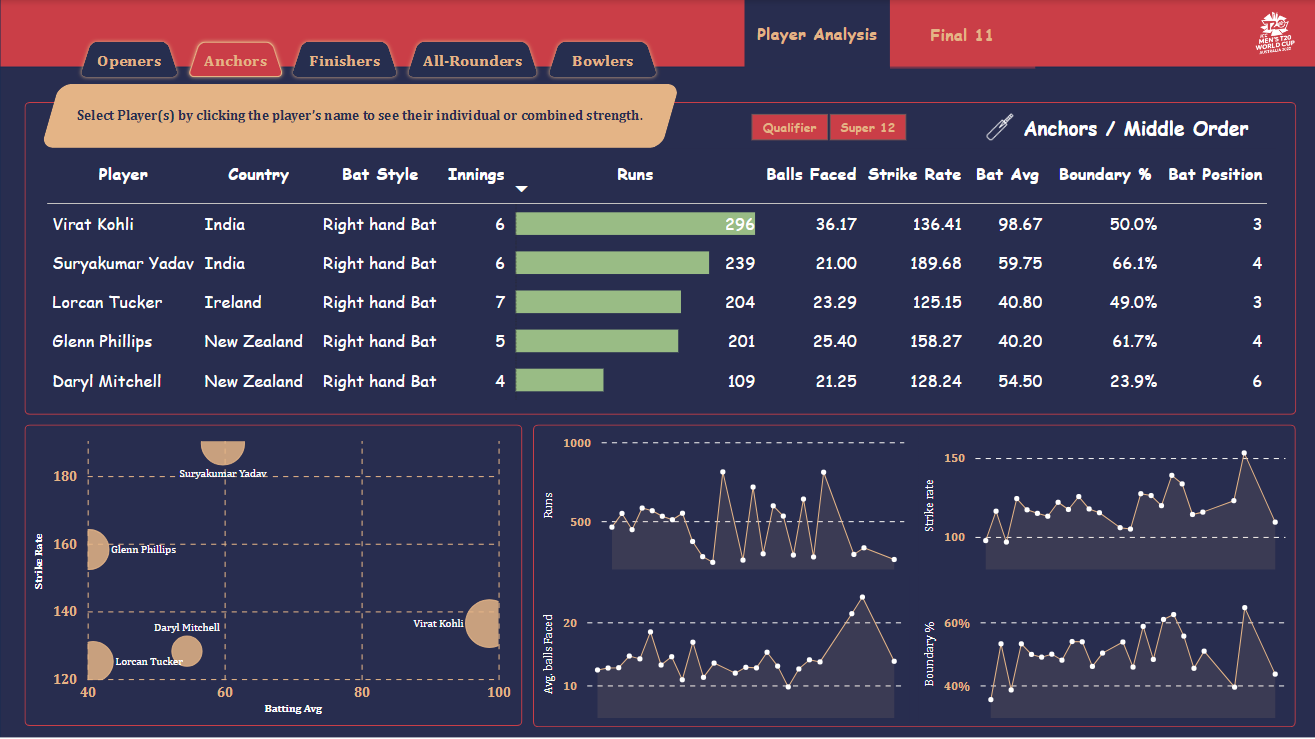Sort by the Strike Rate column header
The height and width of the screenshot is (739, 1315).
click(x=914, y=174)
